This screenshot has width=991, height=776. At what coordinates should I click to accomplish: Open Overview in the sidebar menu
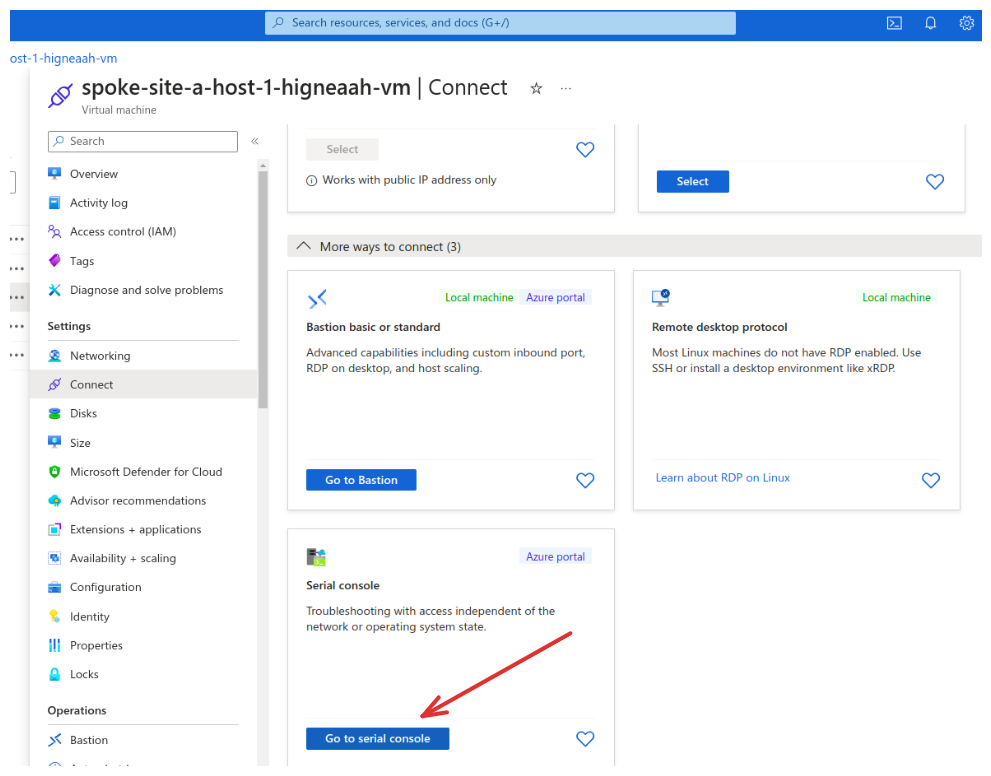point(94,174)
